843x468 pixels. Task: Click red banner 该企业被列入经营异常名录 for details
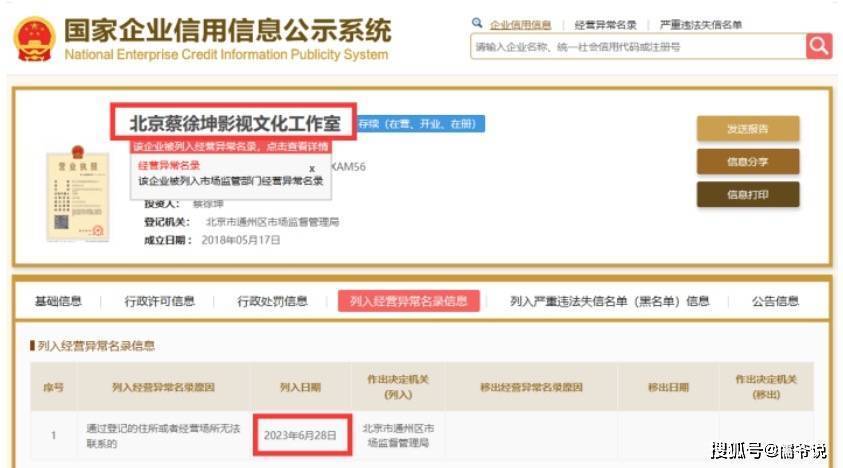(x=231, y=147)
